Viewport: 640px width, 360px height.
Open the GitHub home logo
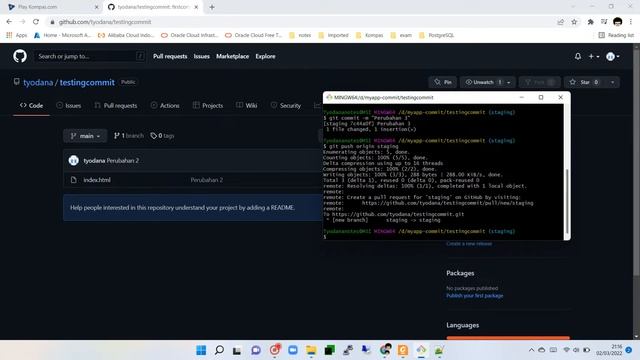[20, 56]
